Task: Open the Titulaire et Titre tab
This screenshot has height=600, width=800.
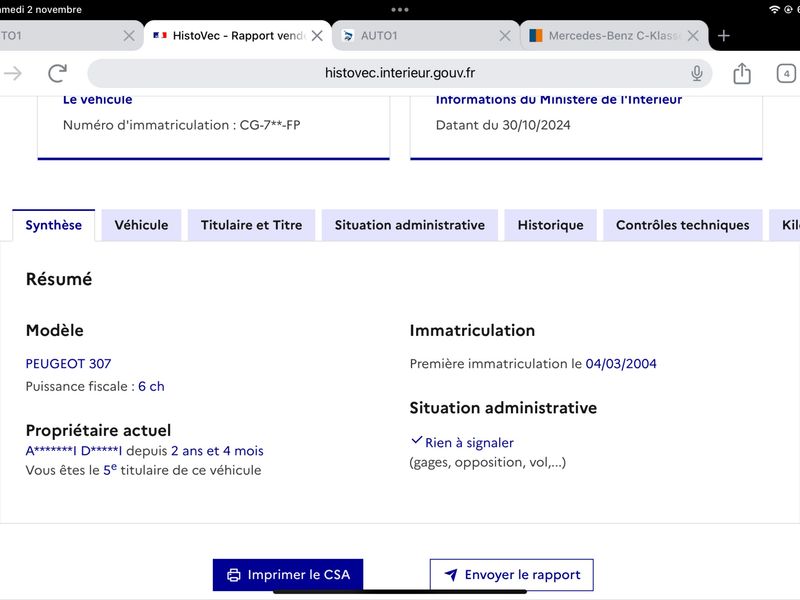Action: click(252, 225)
